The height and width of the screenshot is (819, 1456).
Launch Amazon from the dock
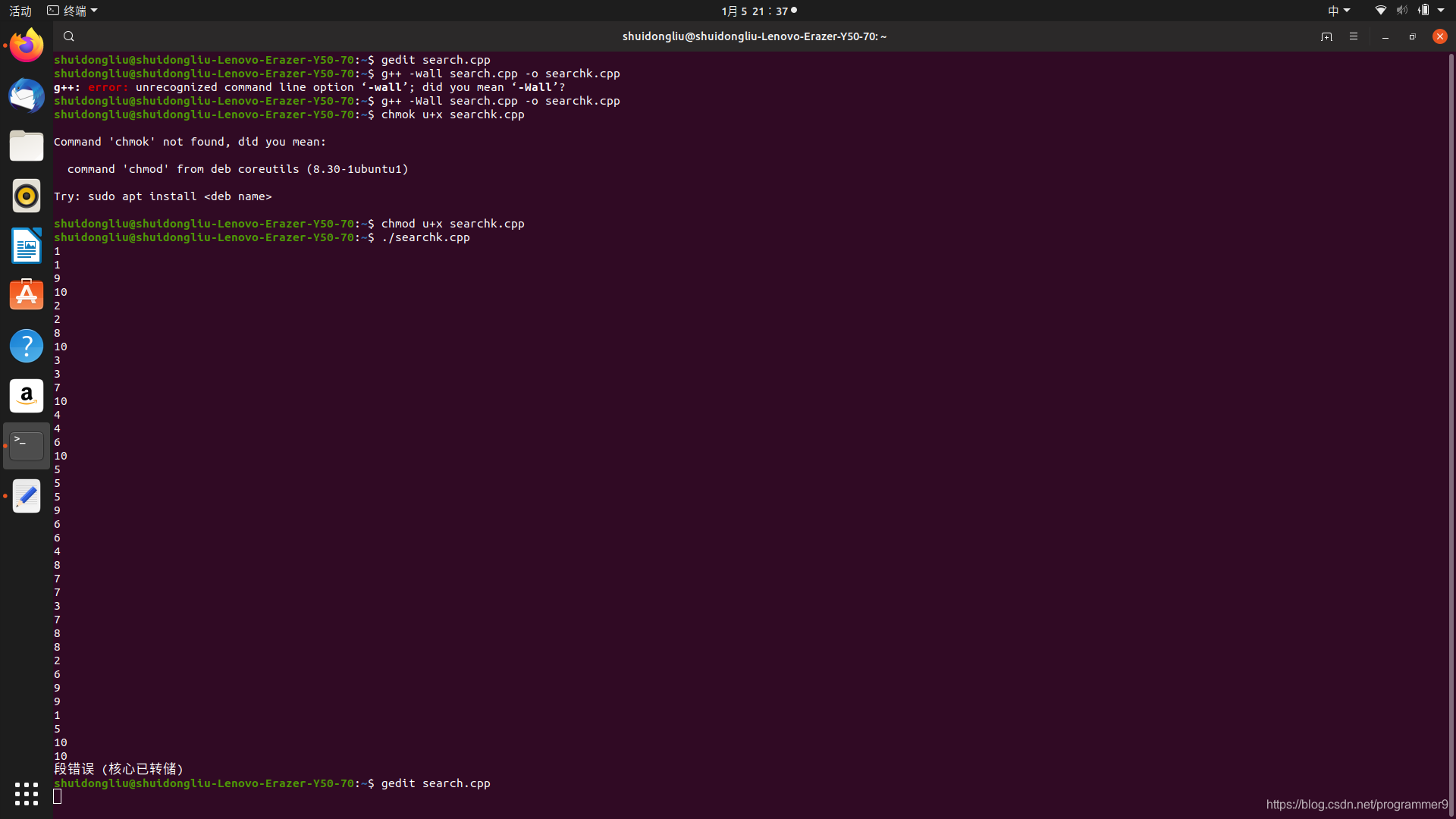coord(27,396)
